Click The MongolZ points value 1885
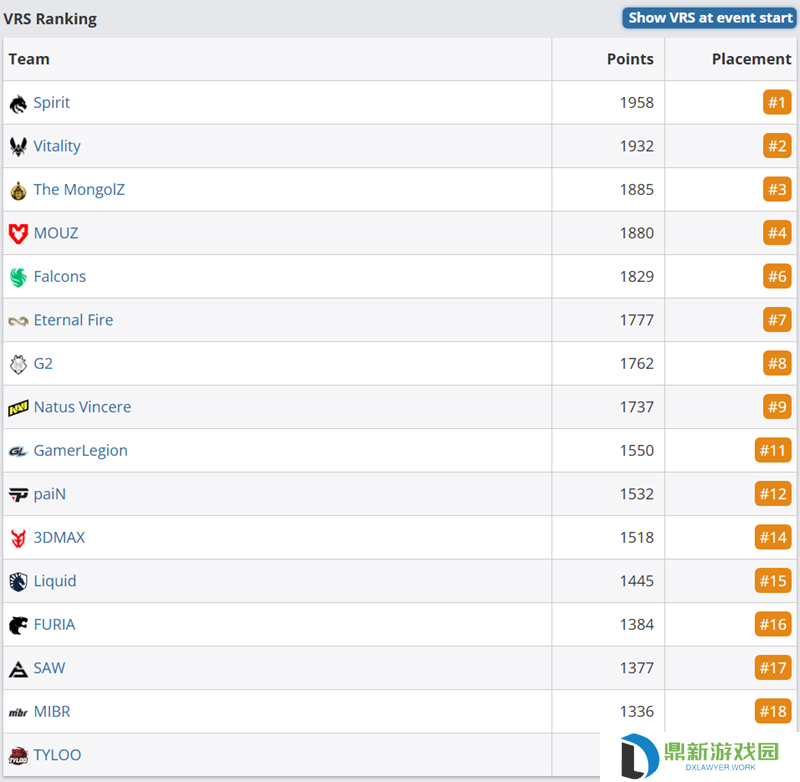The width and height of the screenshot is (800, 782). pos(637,189)
